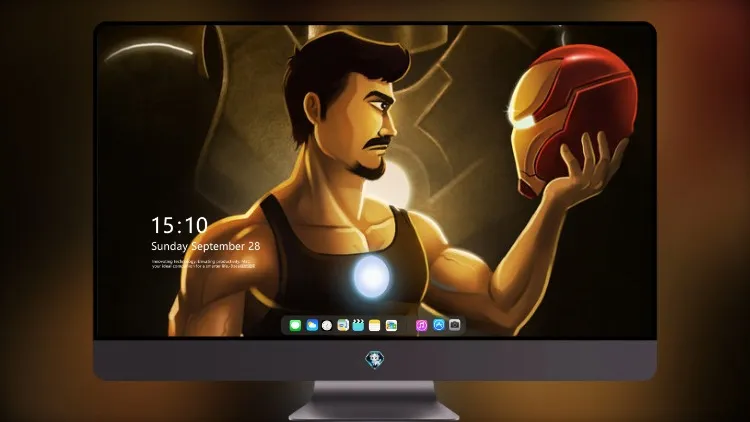Click the small tagline text under date
This screenshot has width=750, height=422.
pos(203,264)
